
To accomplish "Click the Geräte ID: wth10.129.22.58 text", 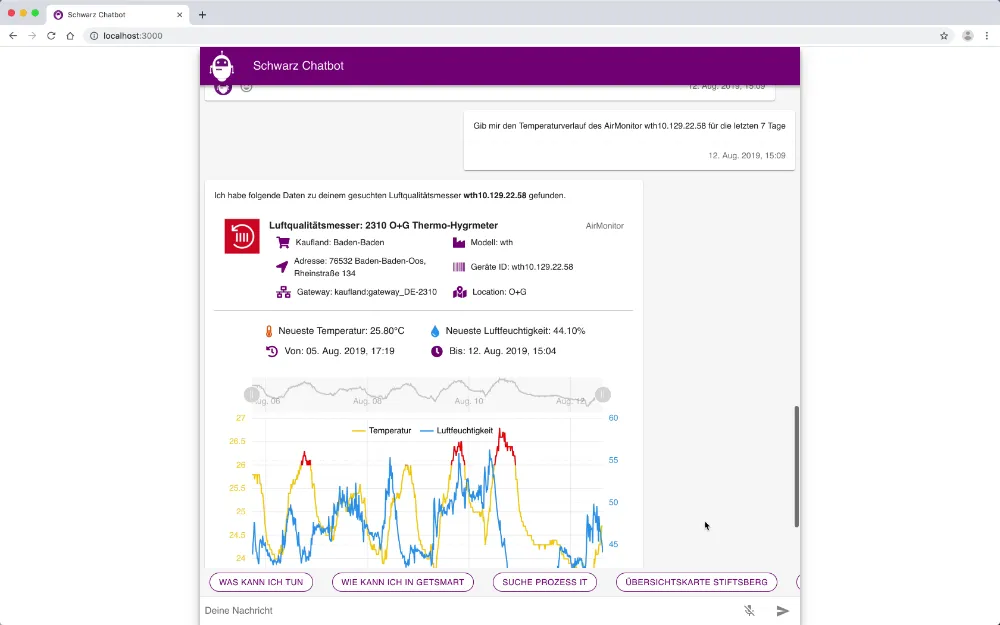I will pyautogui.click(x=522, y=267).
